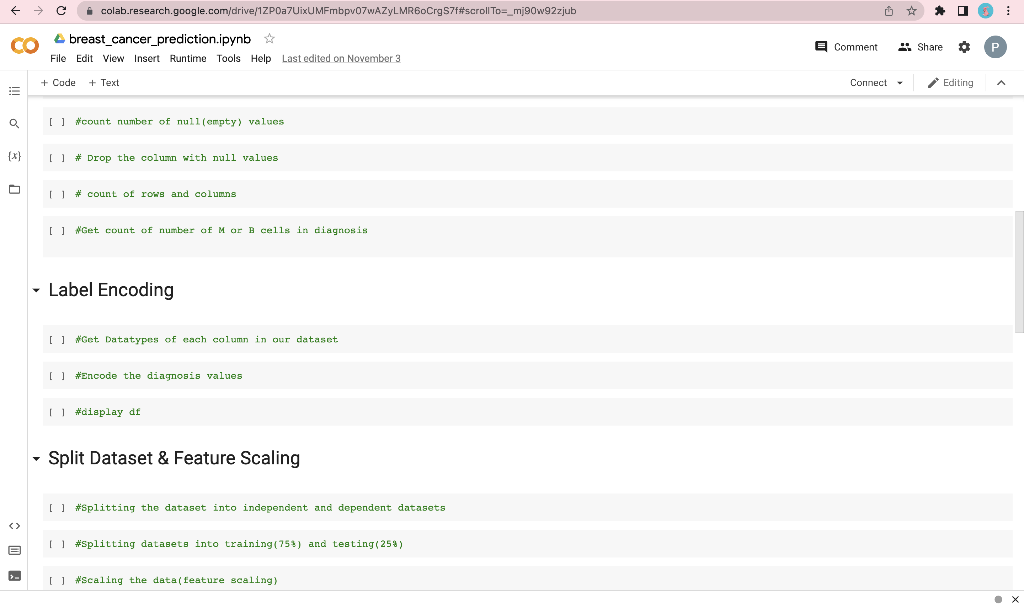Open the table of contents sidebar
Viewport: 1024px width, 608px height.
(14, 91)
